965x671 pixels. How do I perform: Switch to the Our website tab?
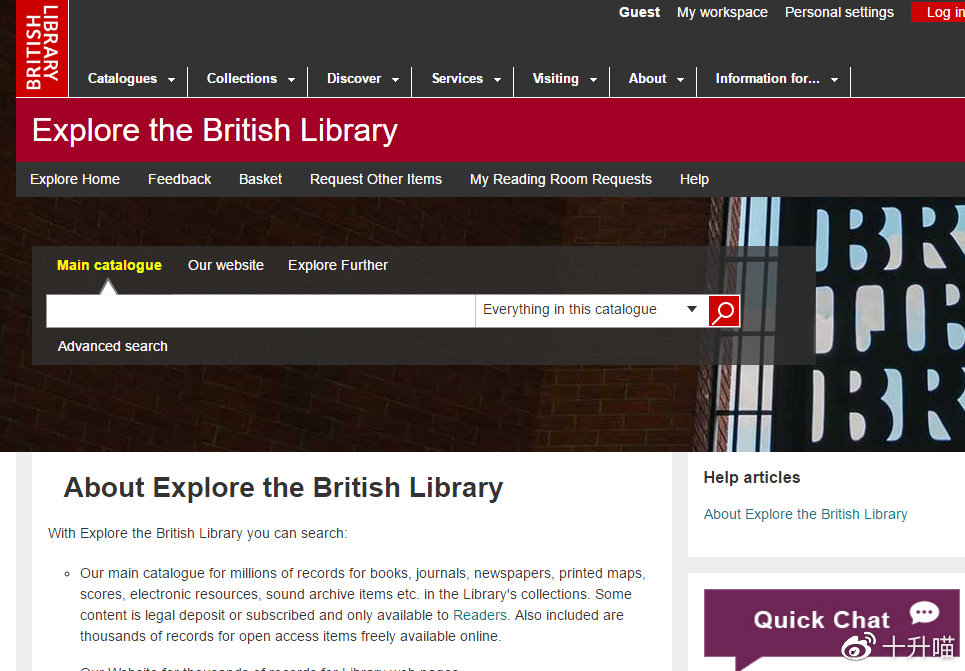tap(226, 265)
